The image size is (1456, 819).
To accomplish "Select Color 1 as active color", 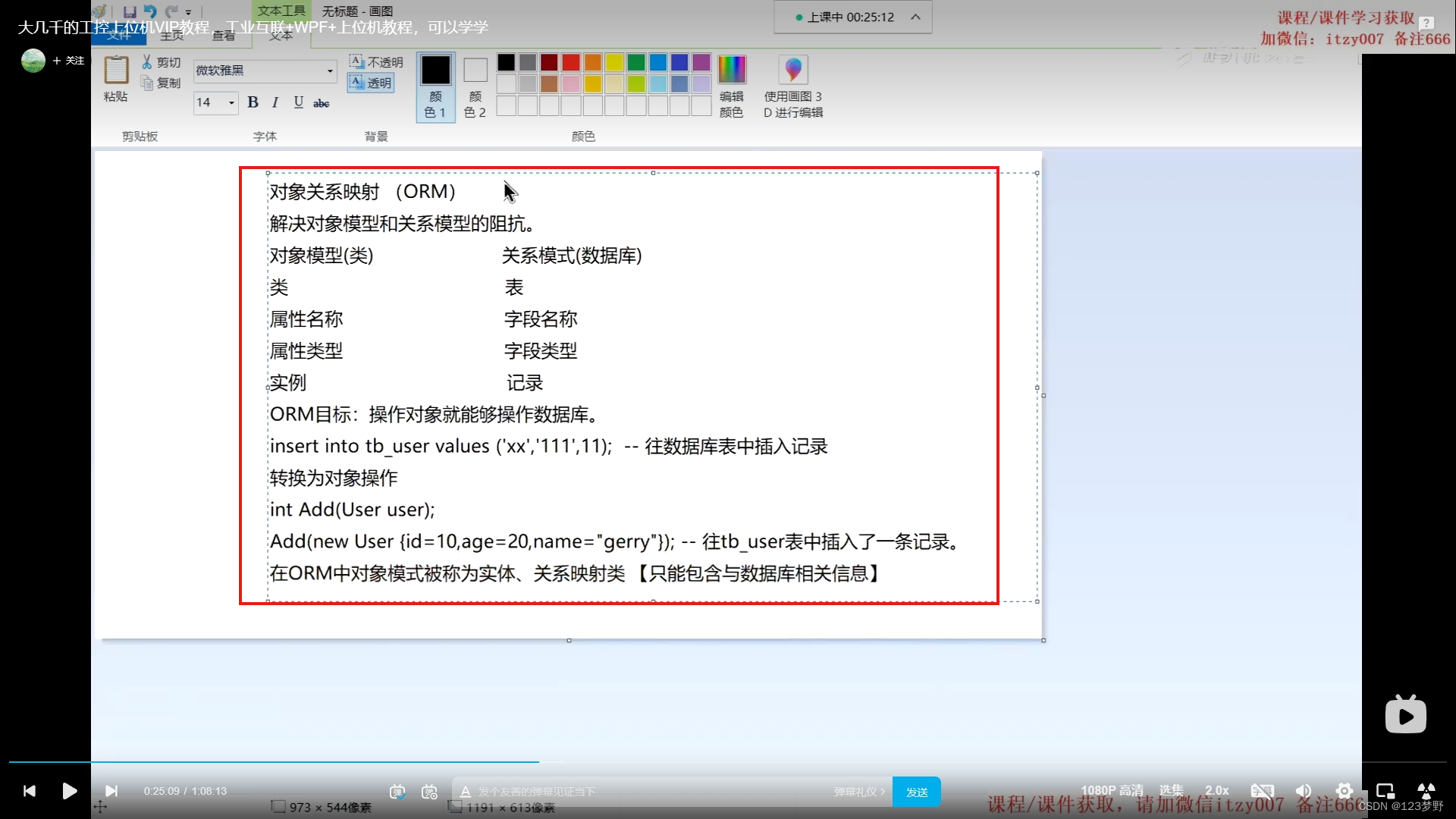I will point(436,86).
